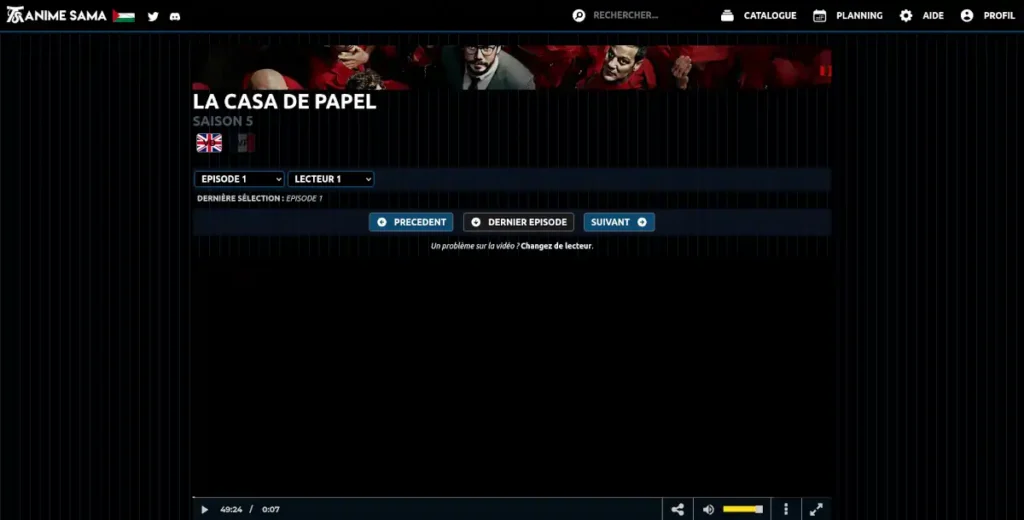Click the 49:24 time display
1024x520 pixels.
click(231, 510)
